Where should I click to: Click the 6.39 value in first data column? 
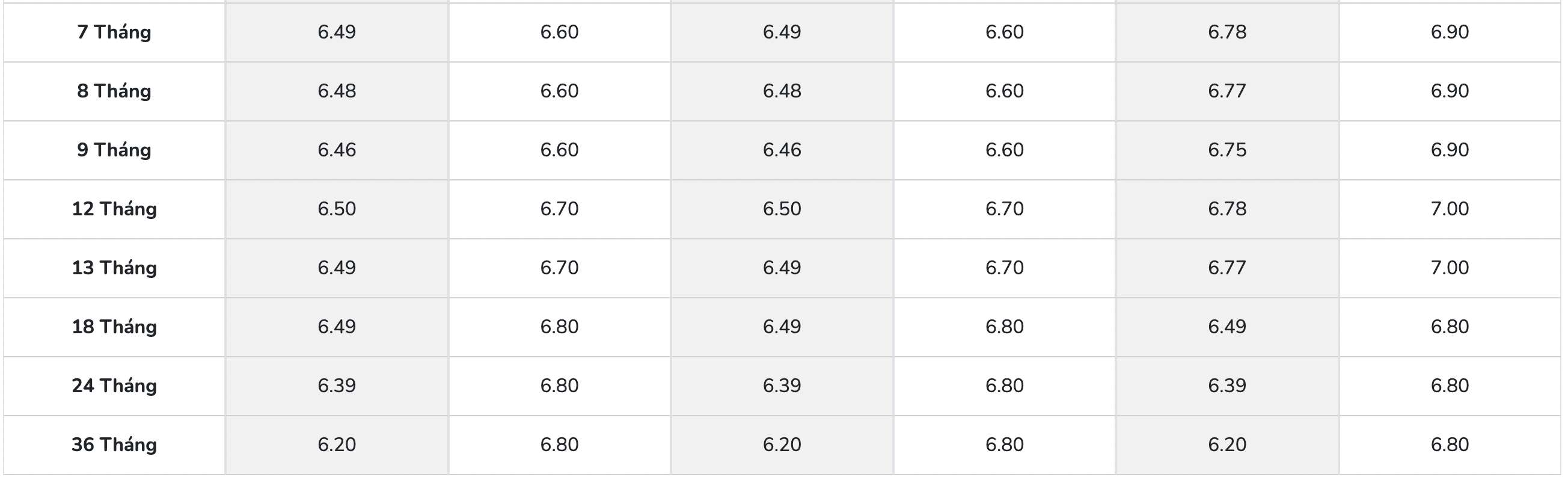[x=337, y=386]
